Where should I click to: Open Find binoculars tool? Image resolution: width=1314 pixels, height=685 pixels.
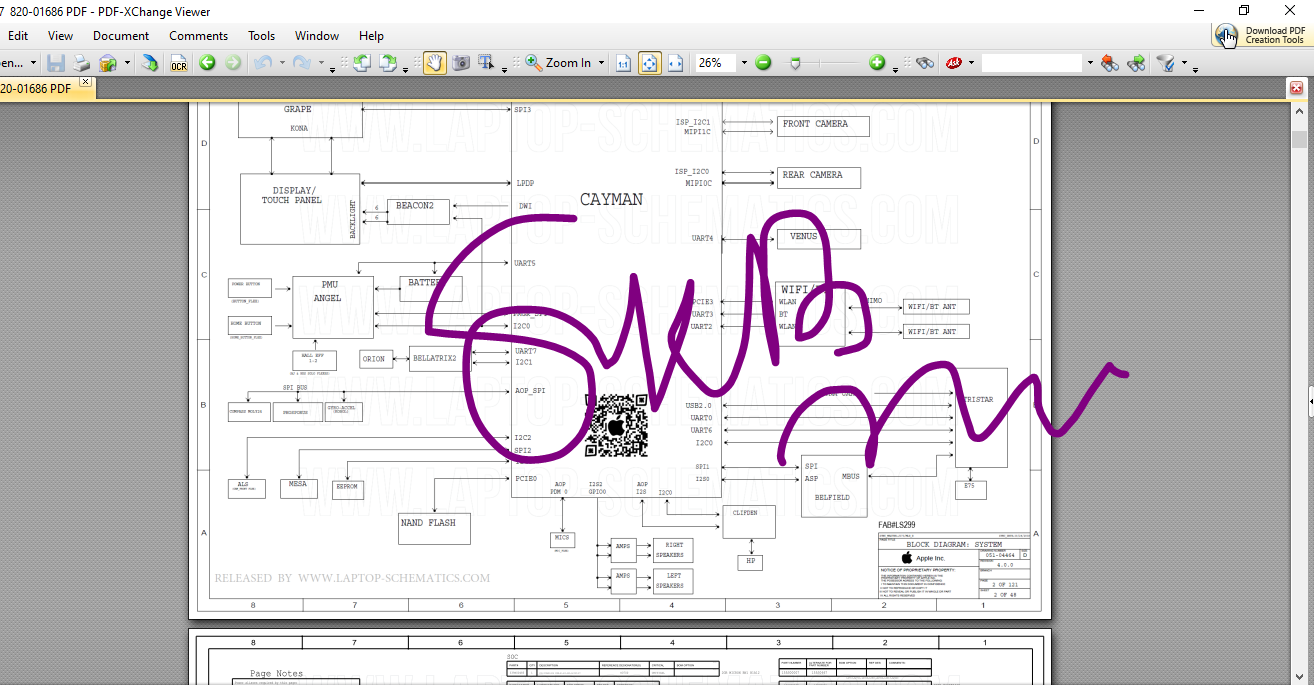pyautogui.click(x=924, y=63)
